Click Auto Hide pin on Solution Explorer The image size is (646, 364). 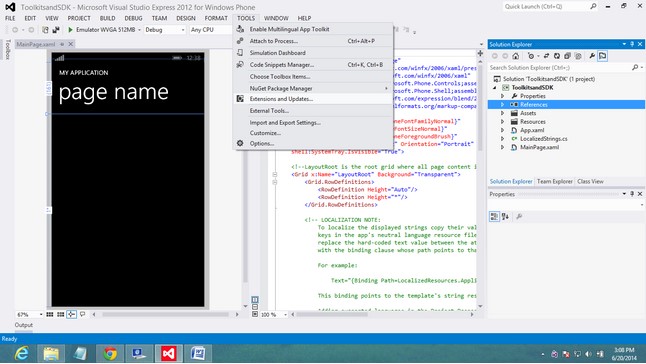pyautogui.click(x=632, y=44)
